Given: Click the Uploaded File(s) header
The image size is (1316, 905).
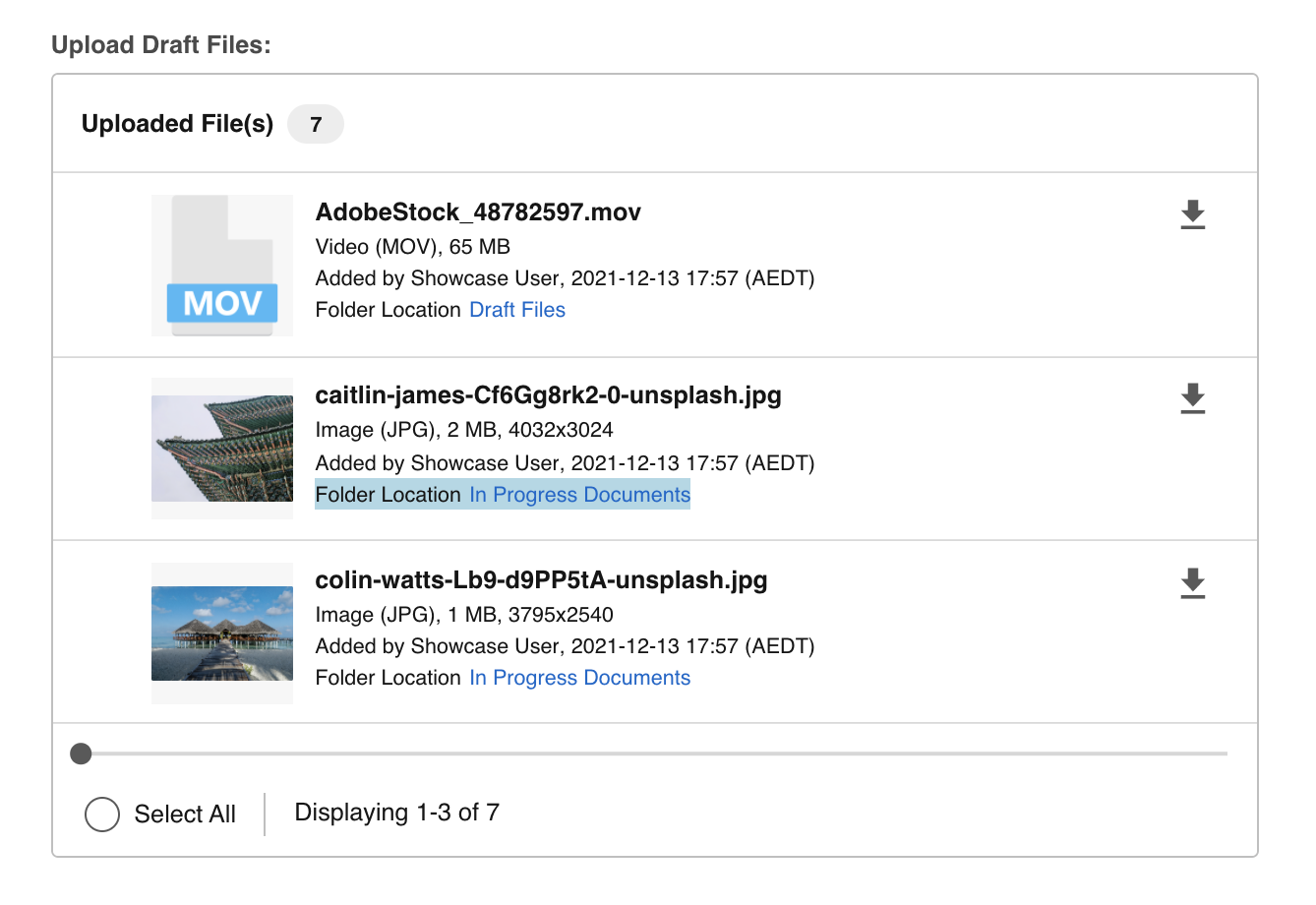Looking at the screenshot, I should (177, 124).
